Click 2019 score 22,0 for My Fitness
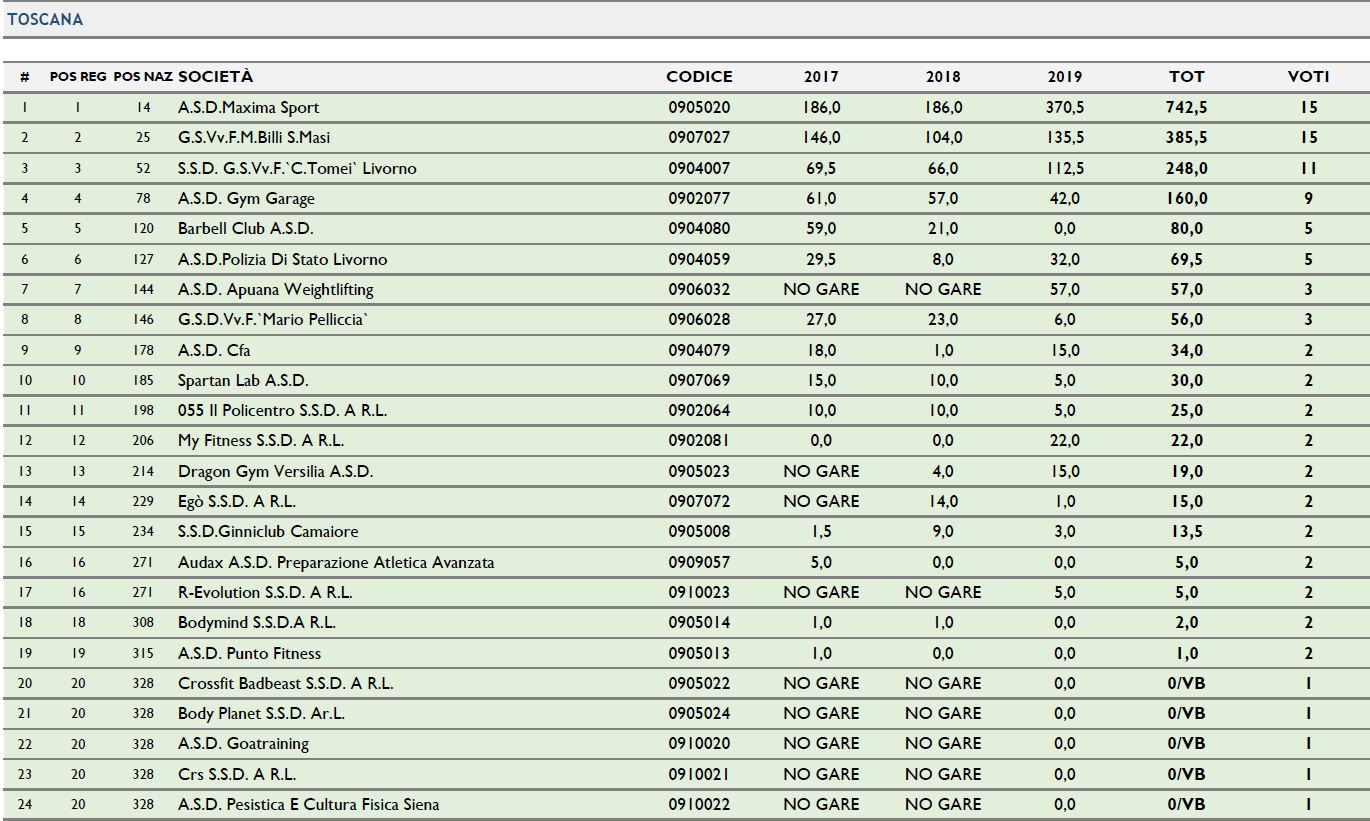Image resolution: width=1370 pixels, height=821 pixels. (x=1064, y=440)
